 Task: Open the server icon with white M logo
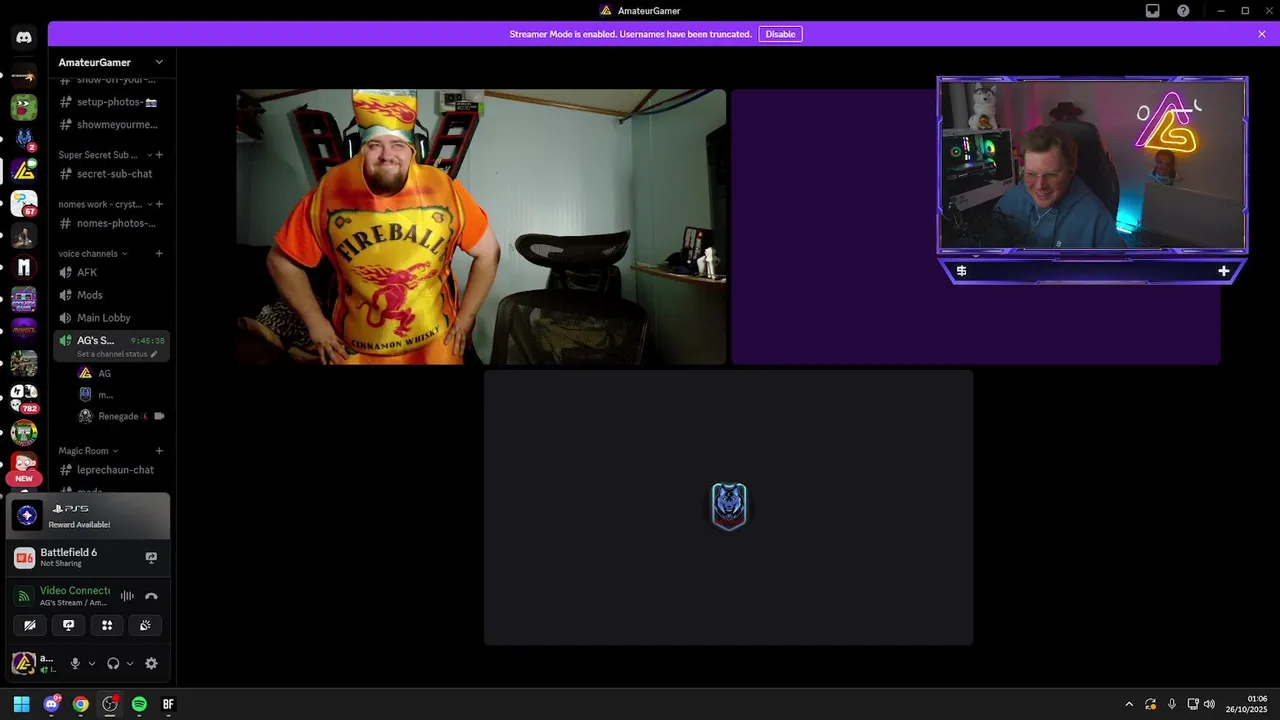(24, 267)
